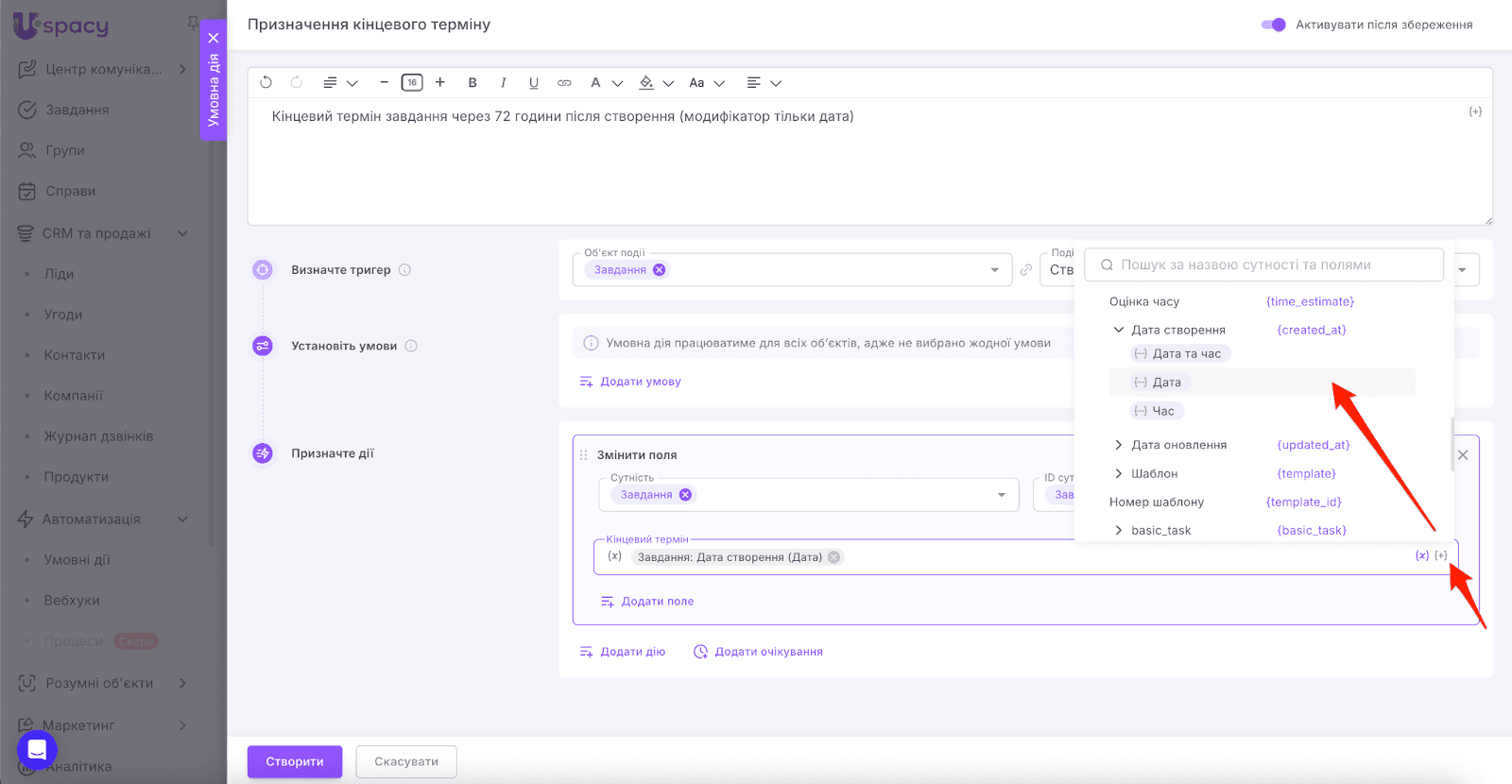
Task: Toggle italic text formatting
Action: (x=503, y=83)
